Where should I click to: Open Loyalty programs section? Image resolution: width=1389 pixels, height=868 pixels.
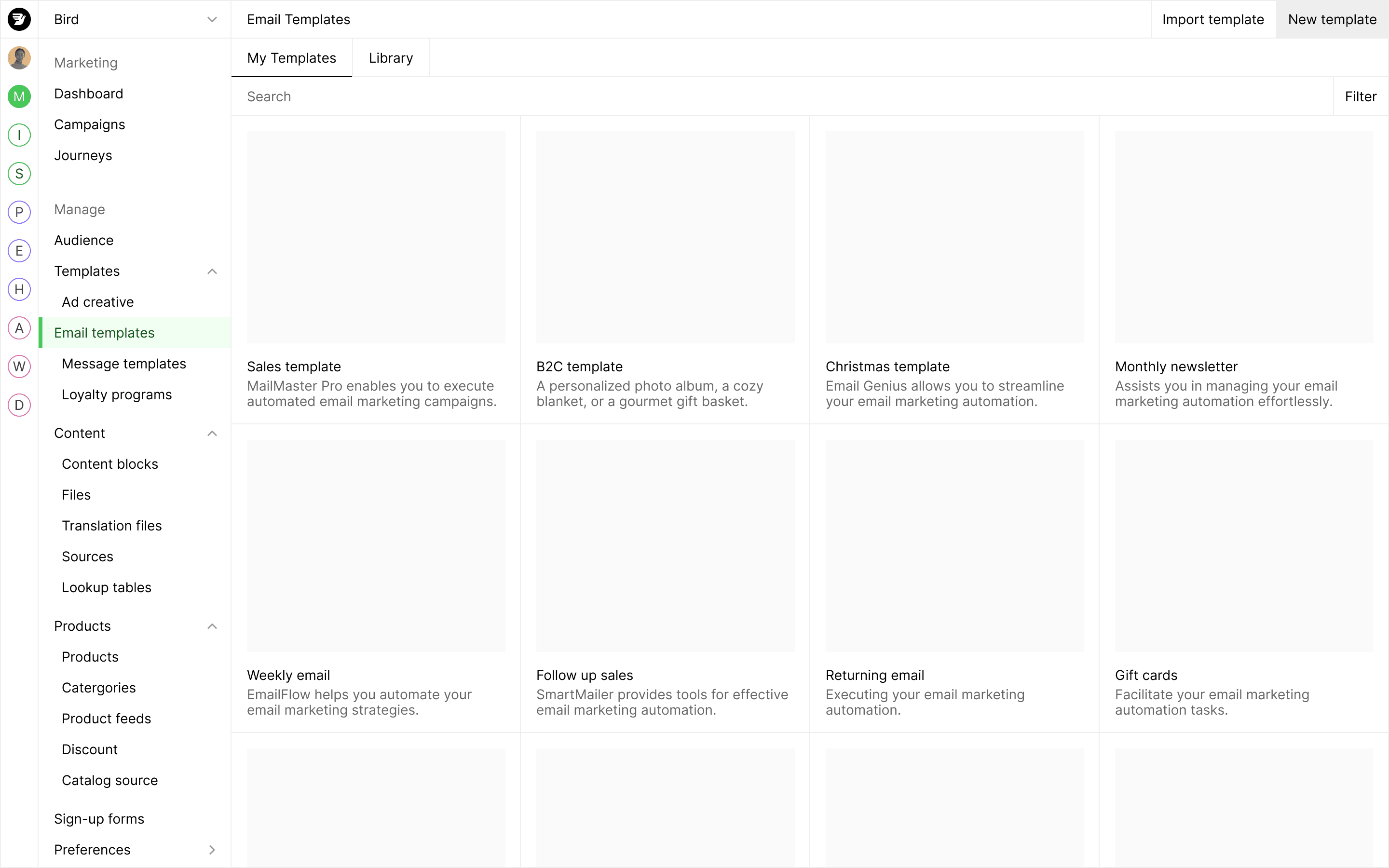pyautogui.click(x=117, y=394)
